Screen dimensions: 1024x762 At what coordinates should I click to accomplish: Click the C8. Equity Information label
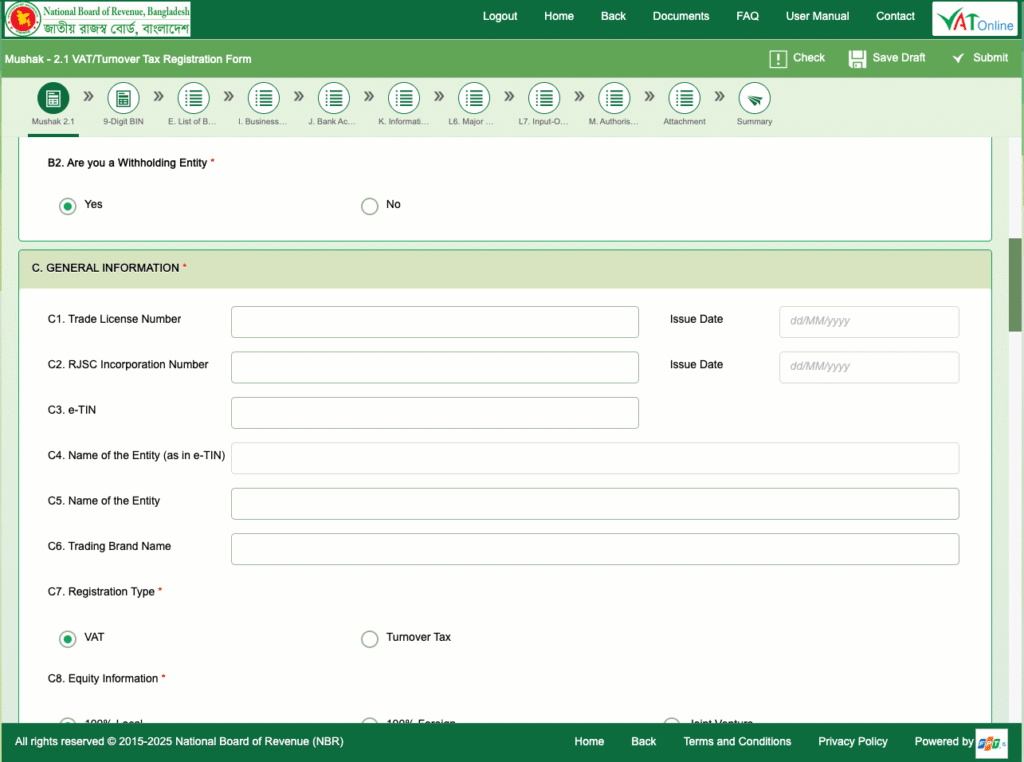coord(103,678)
